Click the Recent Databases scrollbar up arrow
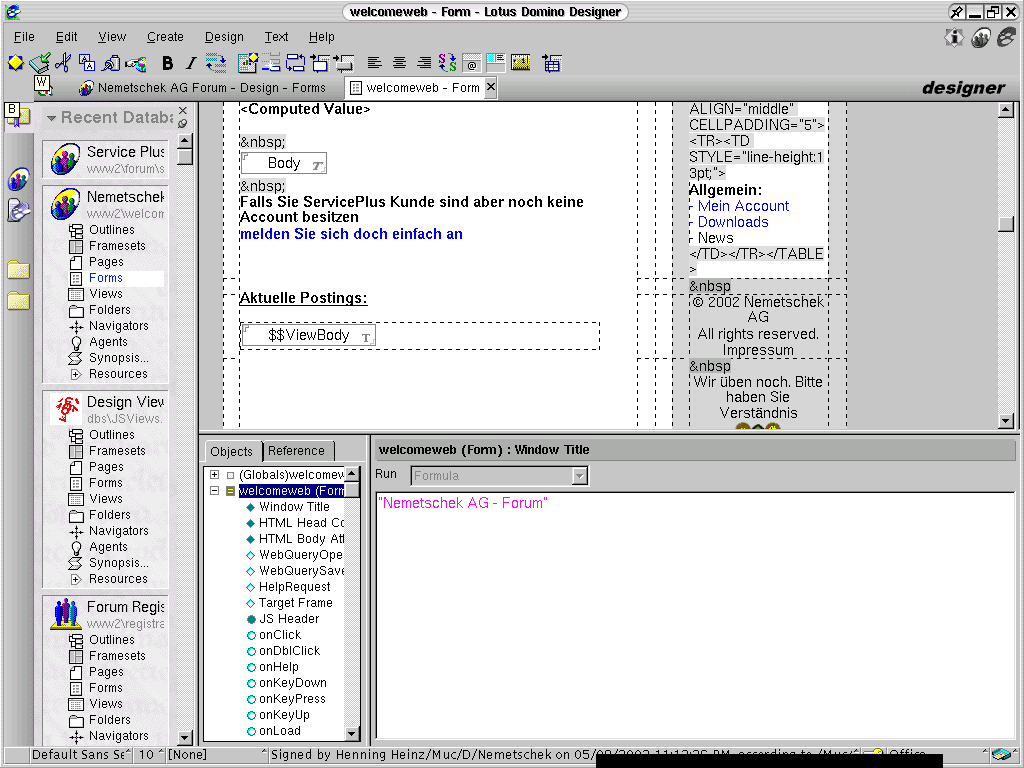This screenshot has height=768, width=1024. (x=185, y=141)
